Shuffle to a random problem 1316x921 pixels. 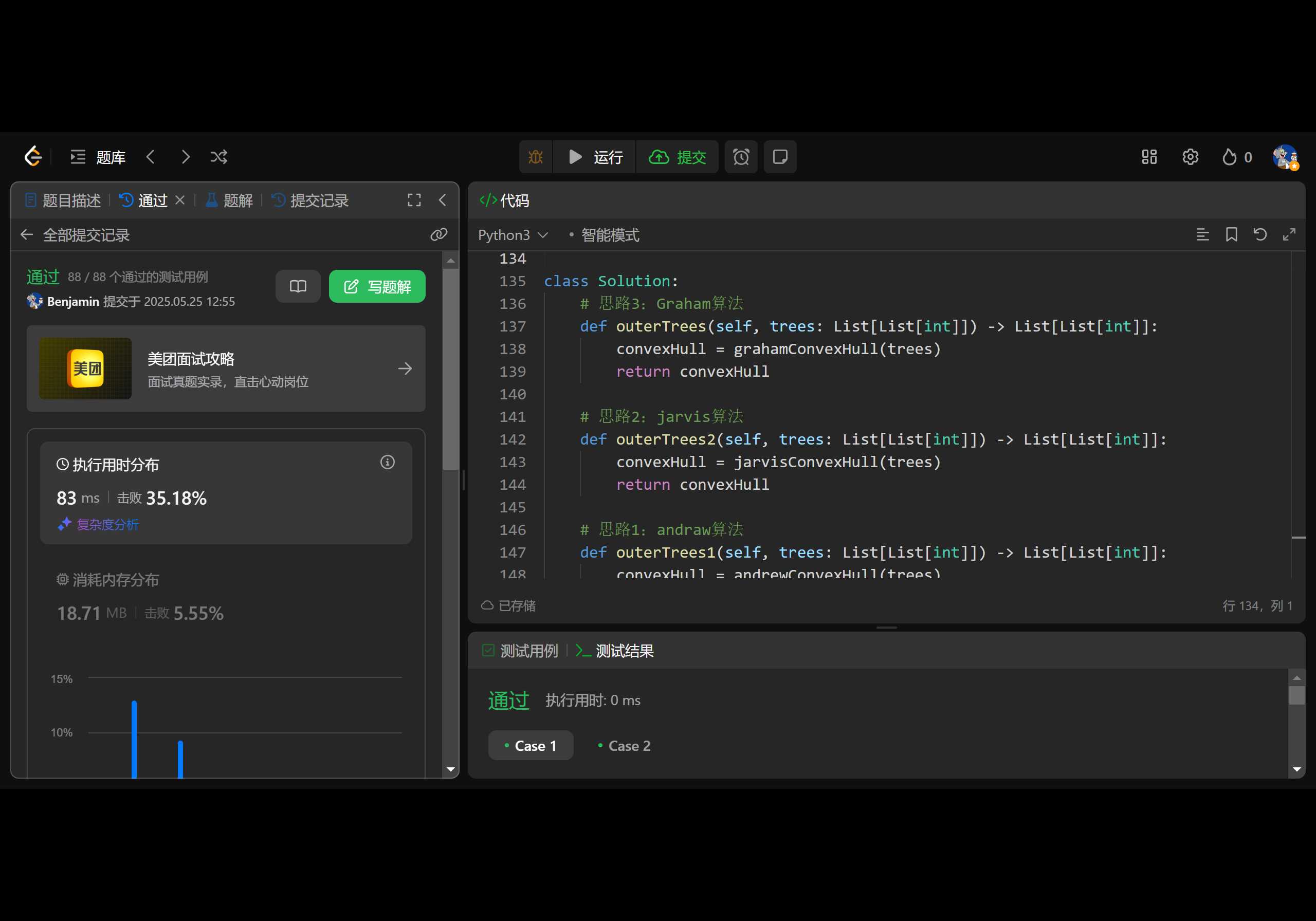point(219,157)
